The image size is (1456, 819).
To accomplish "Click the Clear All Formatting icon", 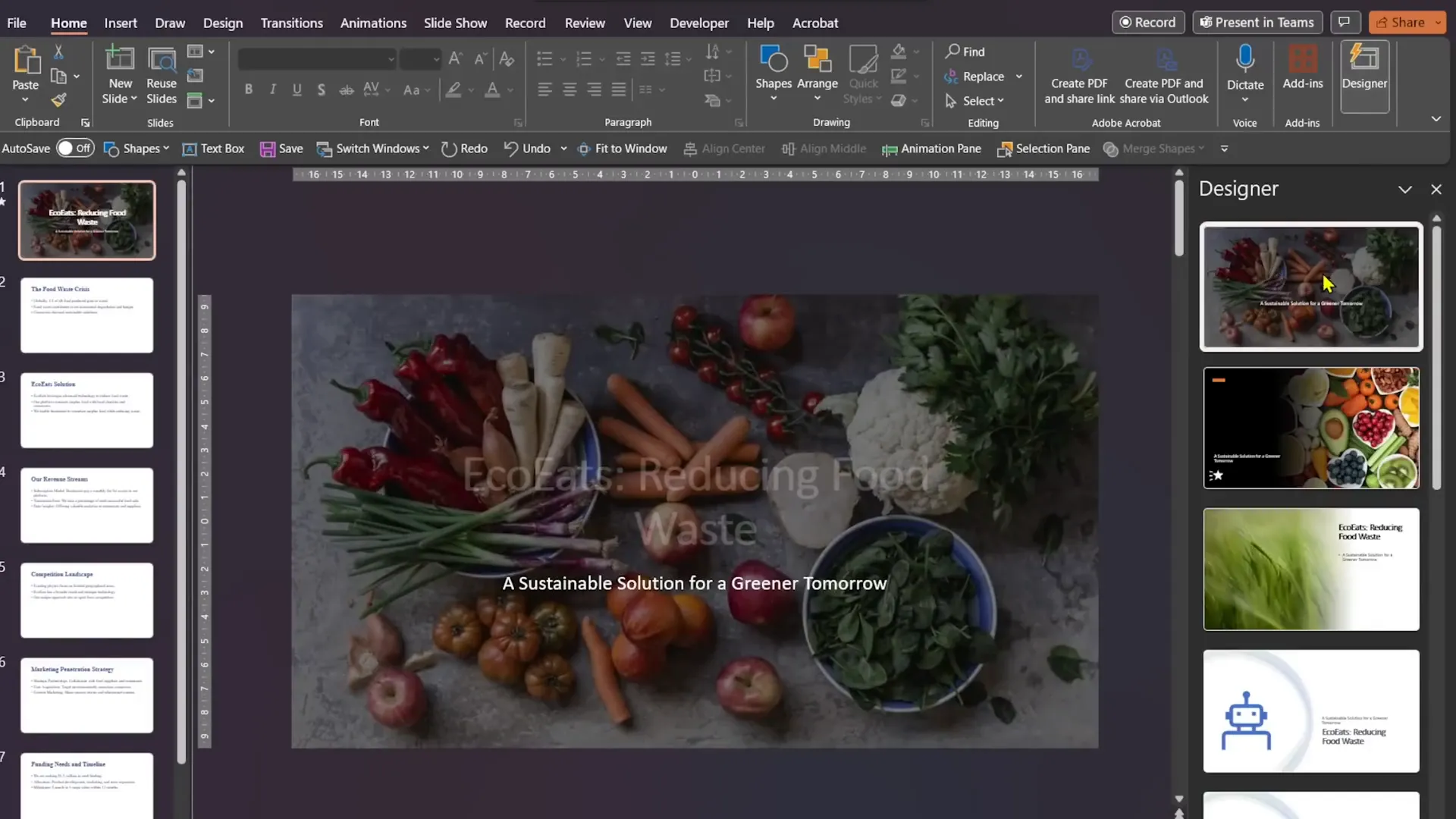I will pyautogui.click(x=507, y=58).
